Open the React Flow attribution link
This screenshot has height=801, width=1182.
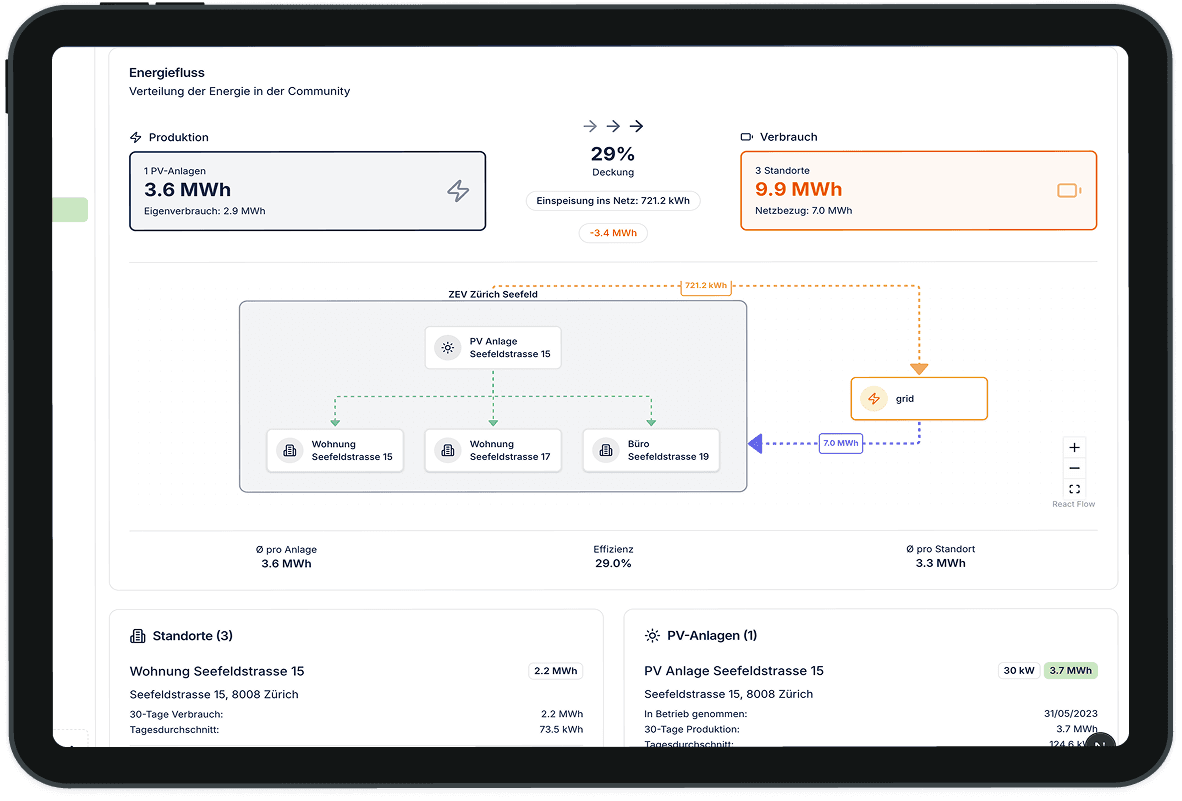[1073, 504]
